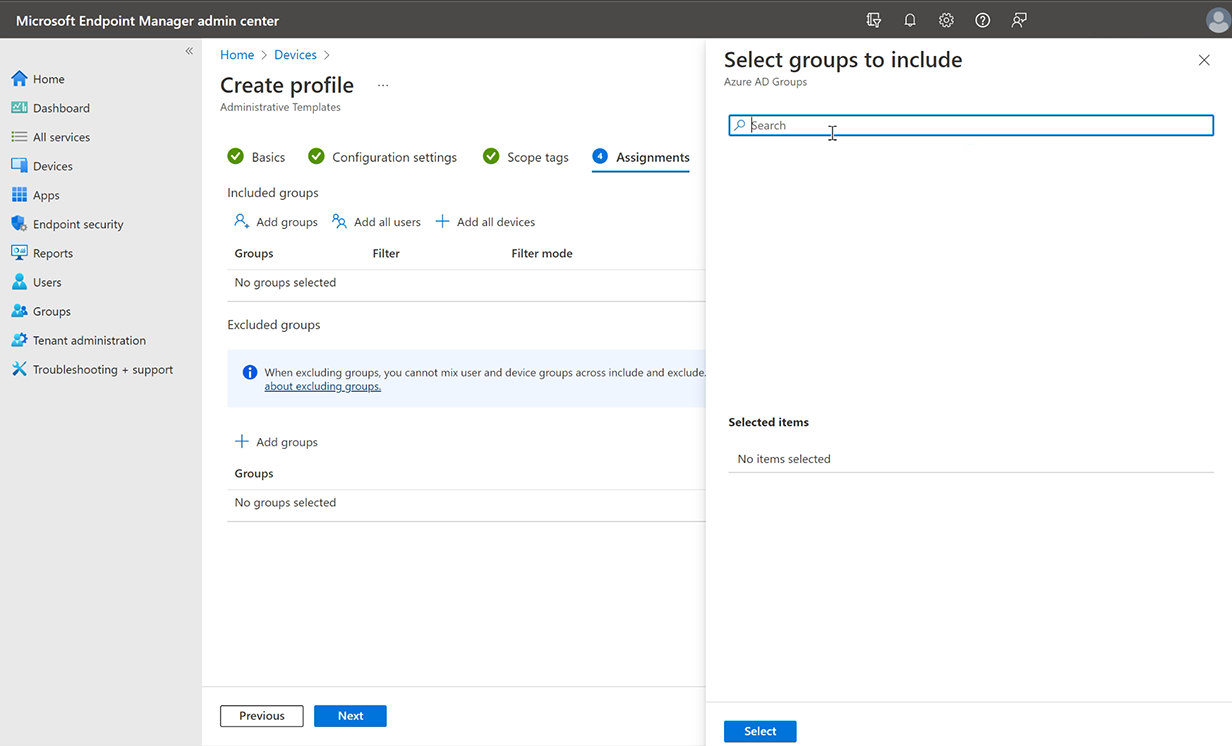Image resolution: width=1232 pixels, height=746 pixels.
Task: Open the help question mark icon
Action: (983, 20)
